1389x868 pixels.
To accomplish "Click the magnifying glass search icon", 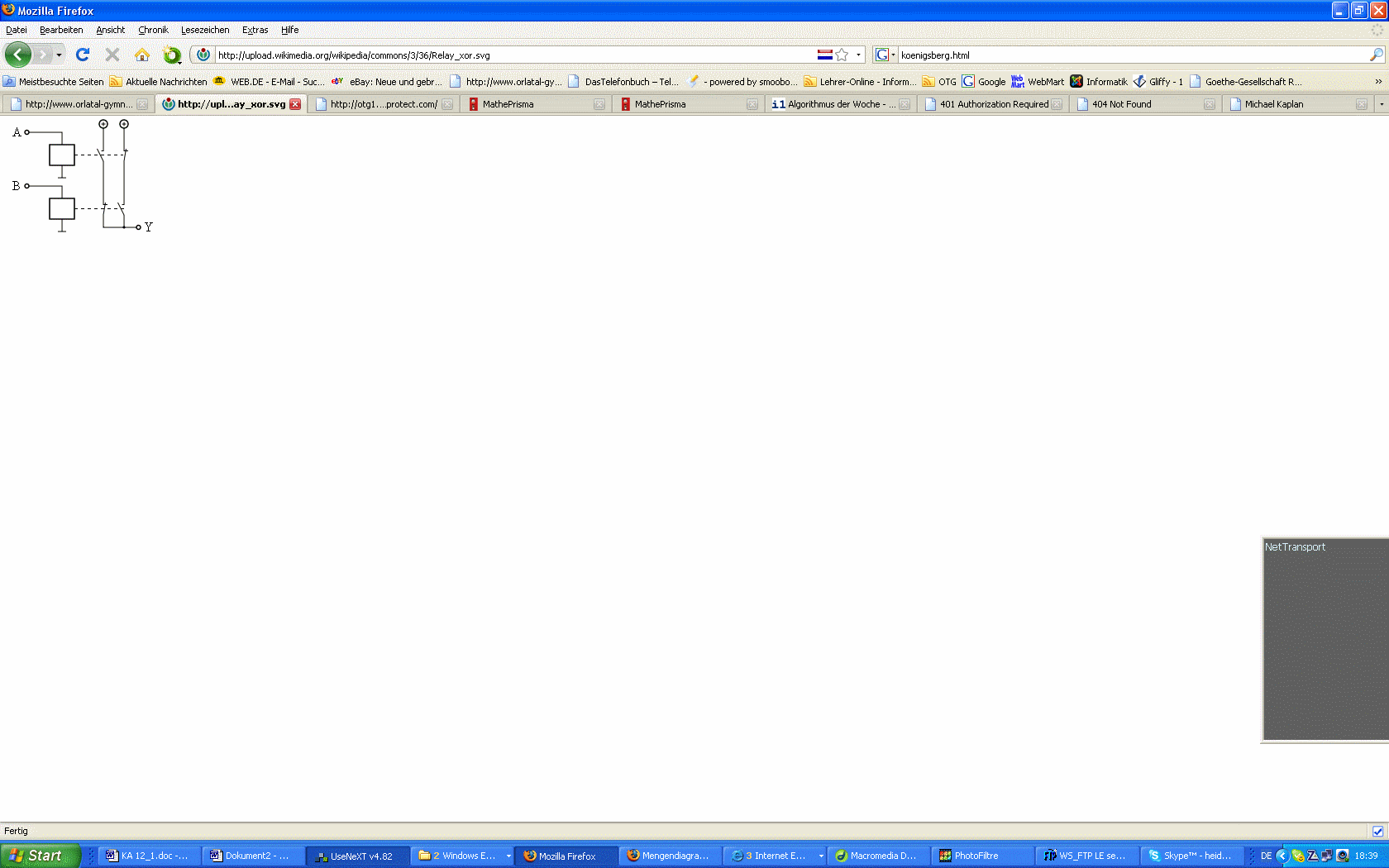I will point(1376,55).
